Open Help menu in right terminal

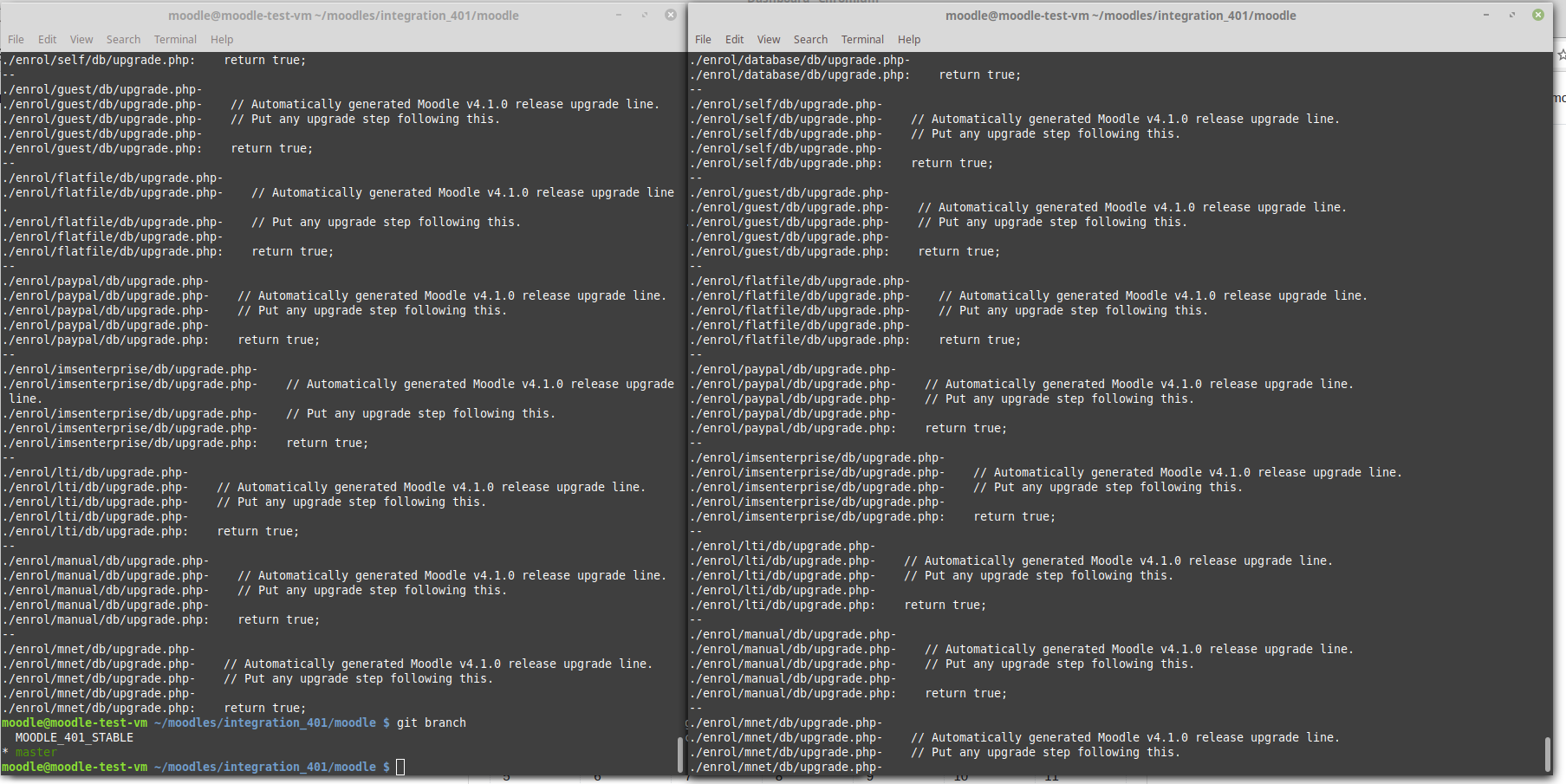(909, 40)
